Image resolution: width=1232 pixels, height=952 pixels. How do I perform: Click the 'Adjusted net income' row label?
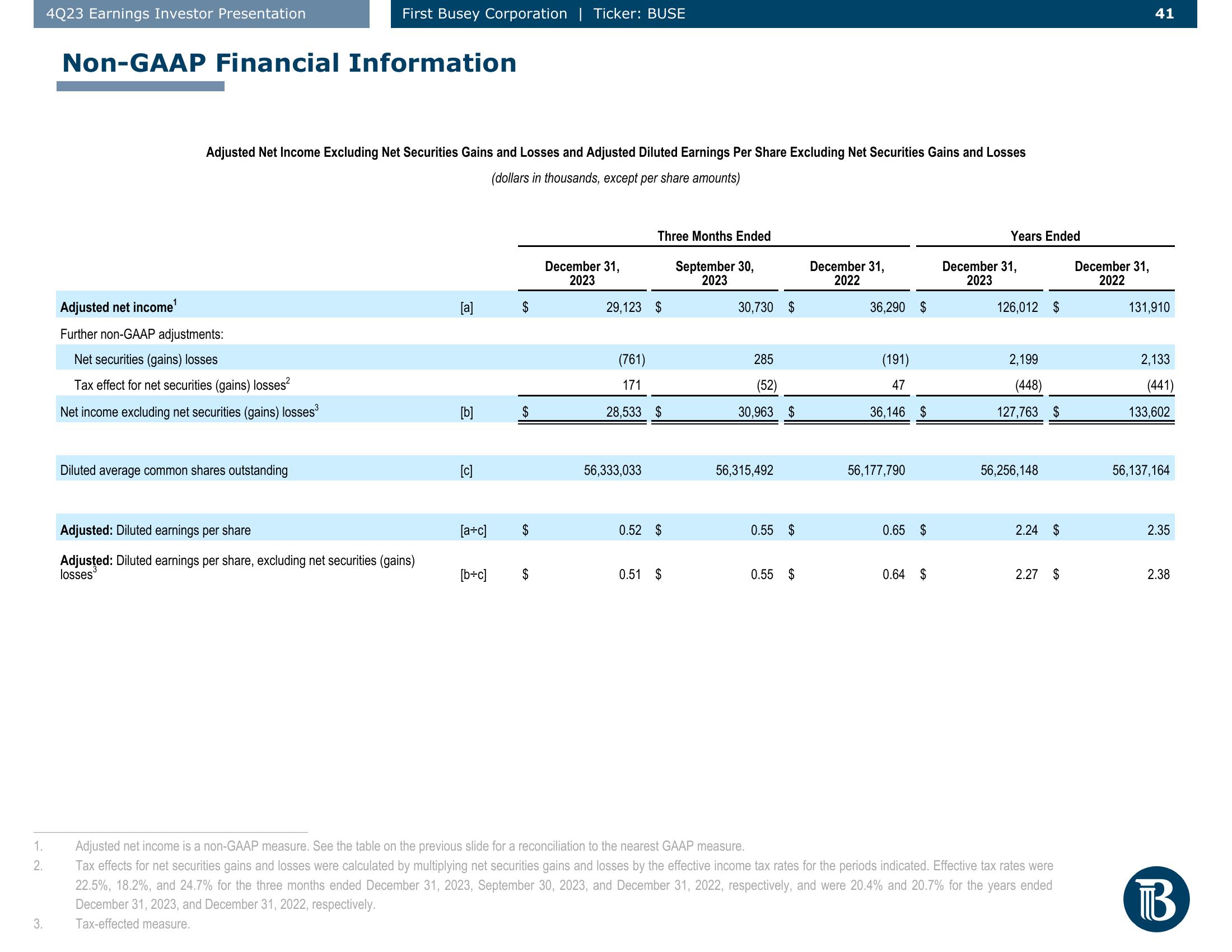[x=119, y=306]
